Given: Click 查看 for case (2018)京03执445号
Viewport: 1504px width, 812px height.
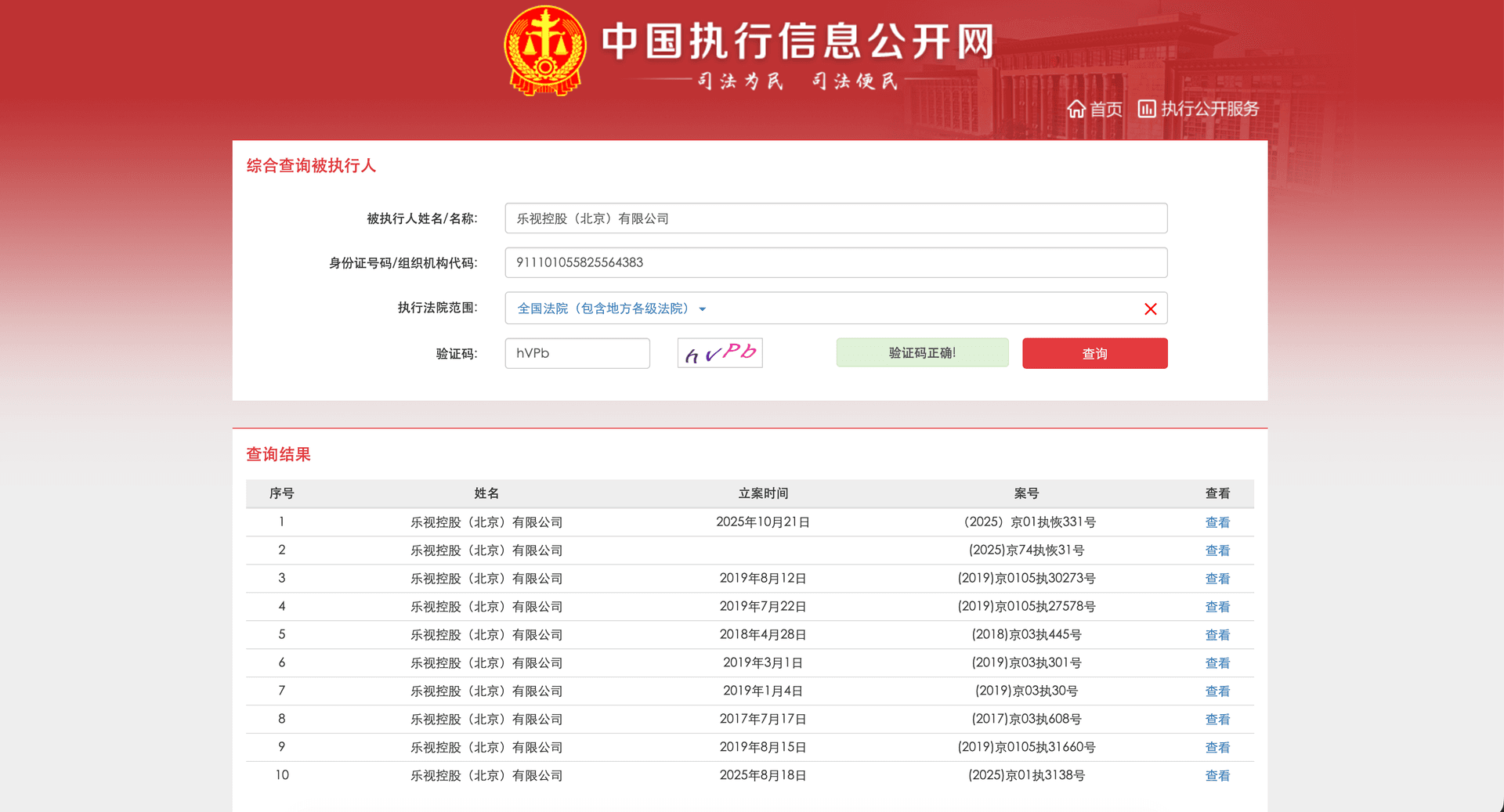Looking at the screenshot, I should pyautogui.click(x=1217, y=635).
